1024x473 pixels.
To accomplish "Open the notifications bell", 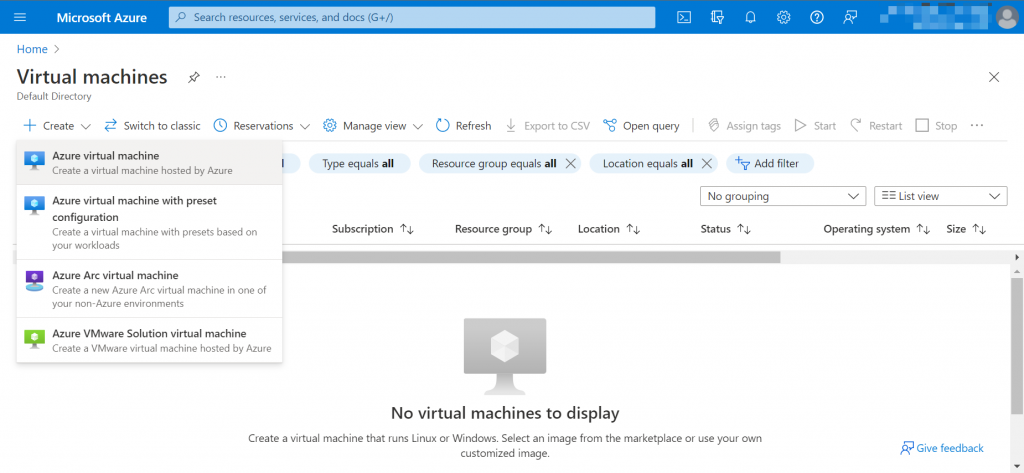I will click(750, 18).
